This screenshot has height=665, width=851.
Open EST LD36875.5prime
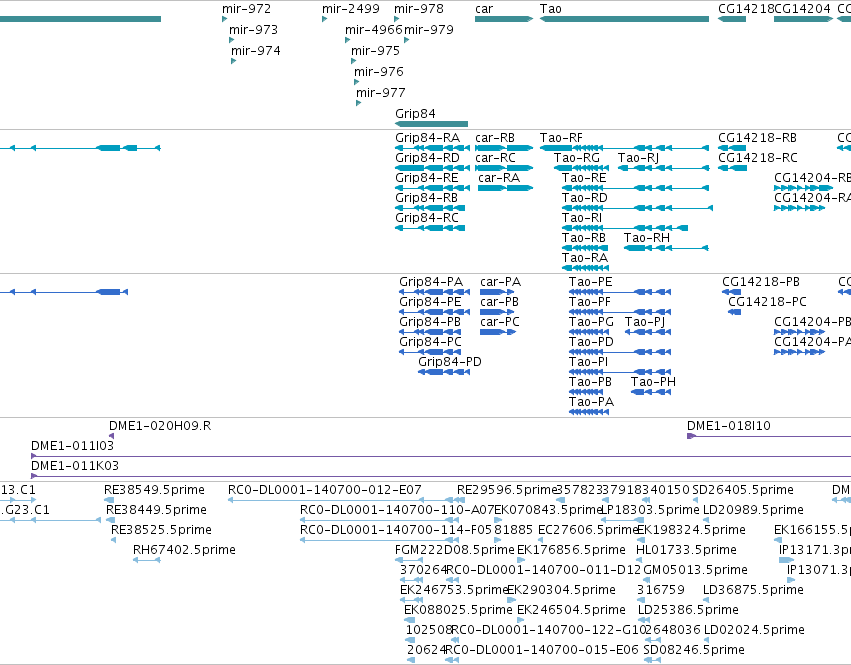[x=706, y=600]
